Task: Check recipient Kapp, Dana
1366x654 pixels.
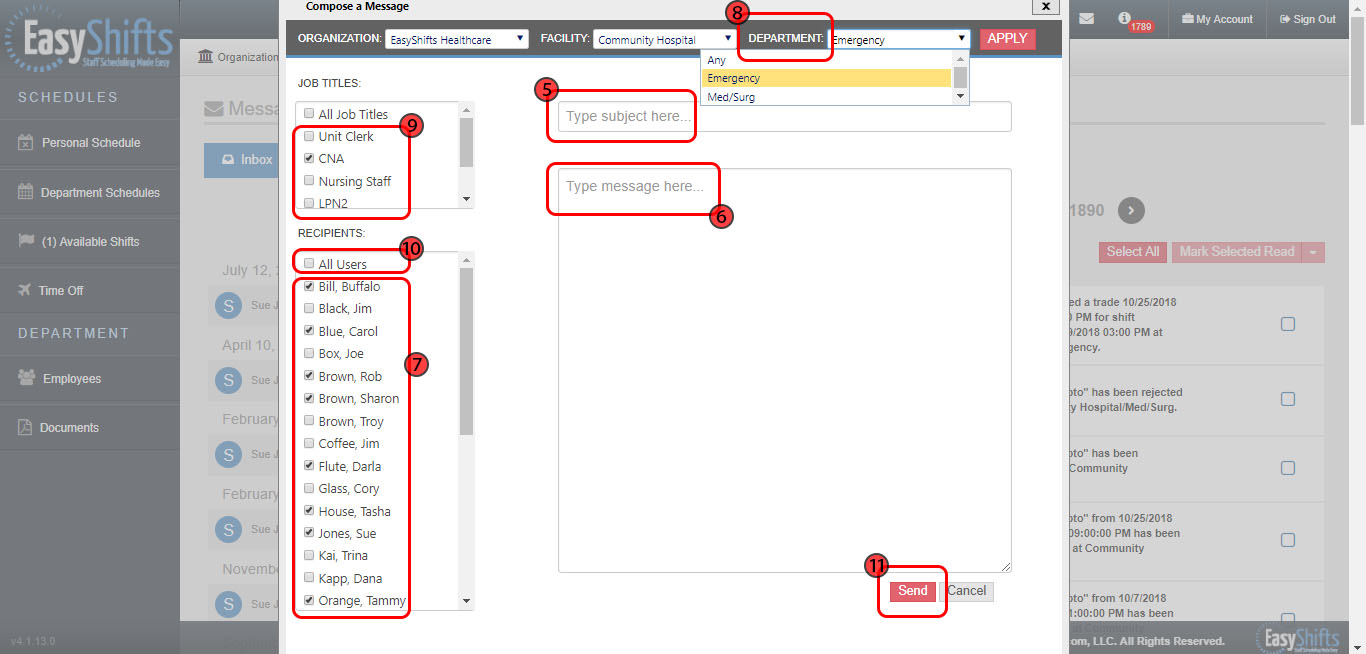Action: click(x=309, y=578)
